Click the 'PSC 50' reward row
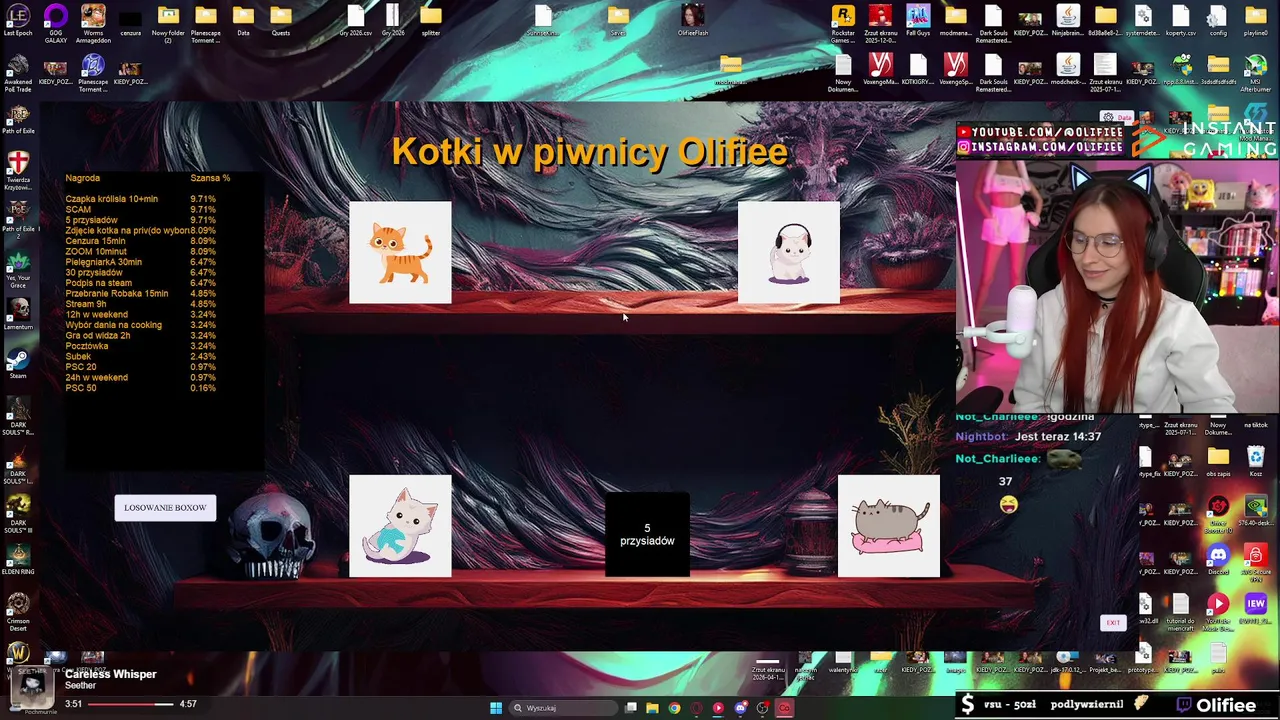1280x720 pixels. 140,388
